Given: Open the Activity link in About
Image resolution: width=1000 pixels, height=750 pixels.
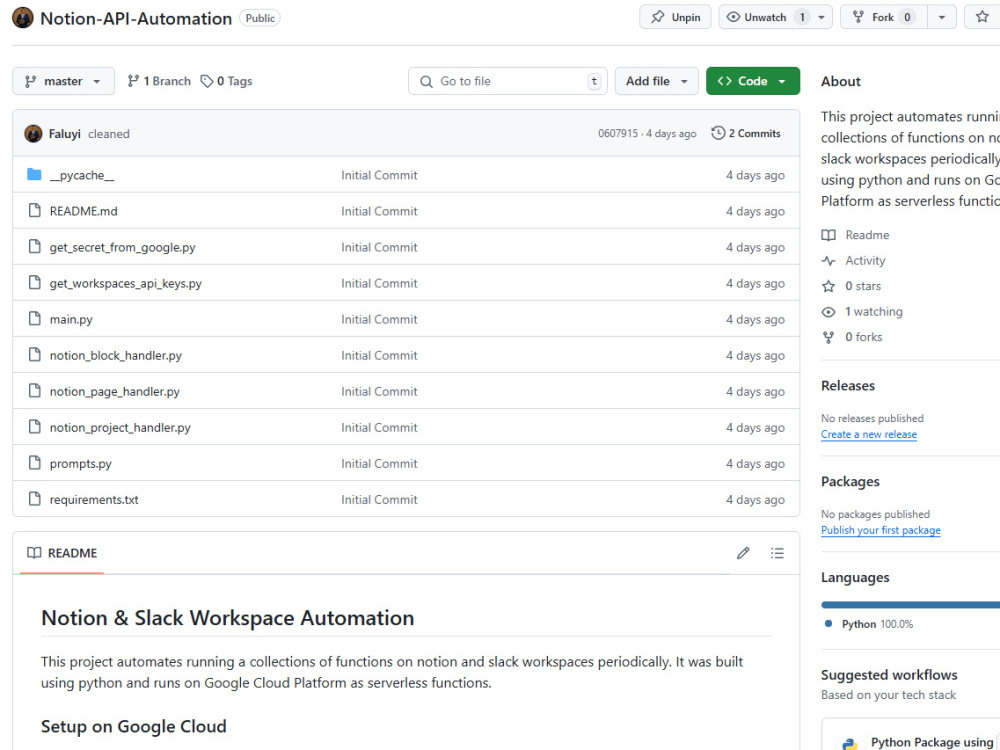Looking at the screenshot, I should click(x=865, y=260).
